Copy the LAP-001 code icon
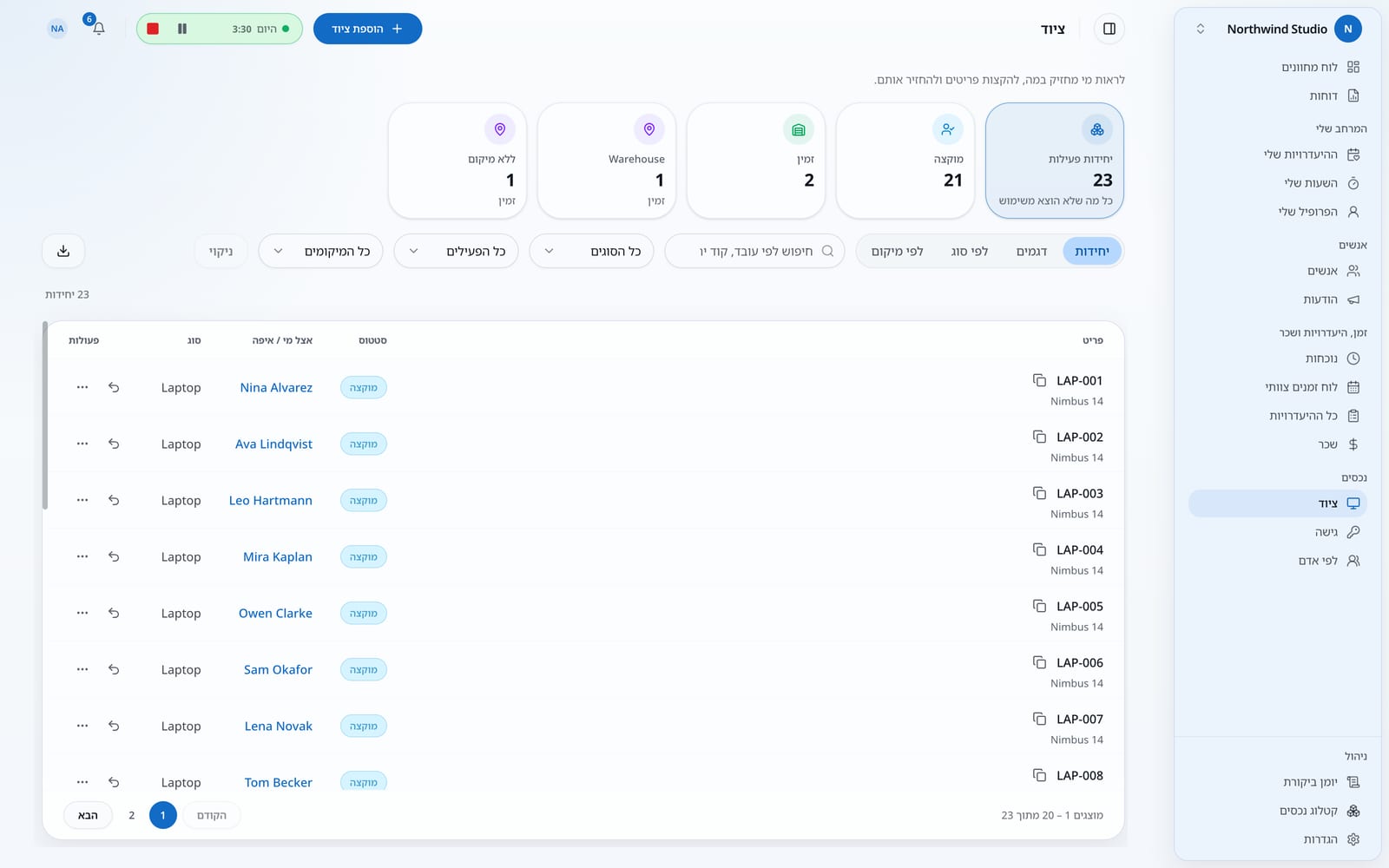The width and height of the screenshot is (1389, 868). tap(1039, 380)
